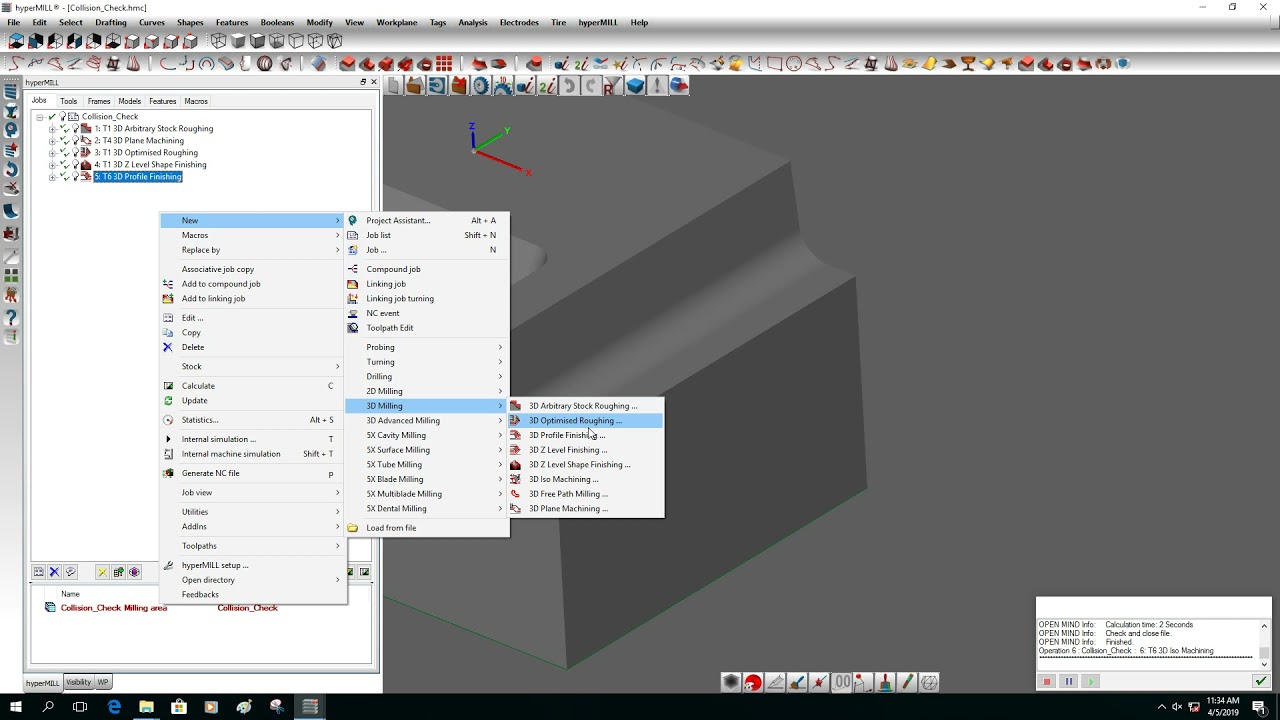Select Associative job copy
Screen dimensions: 1280x720
click(253, 269)
